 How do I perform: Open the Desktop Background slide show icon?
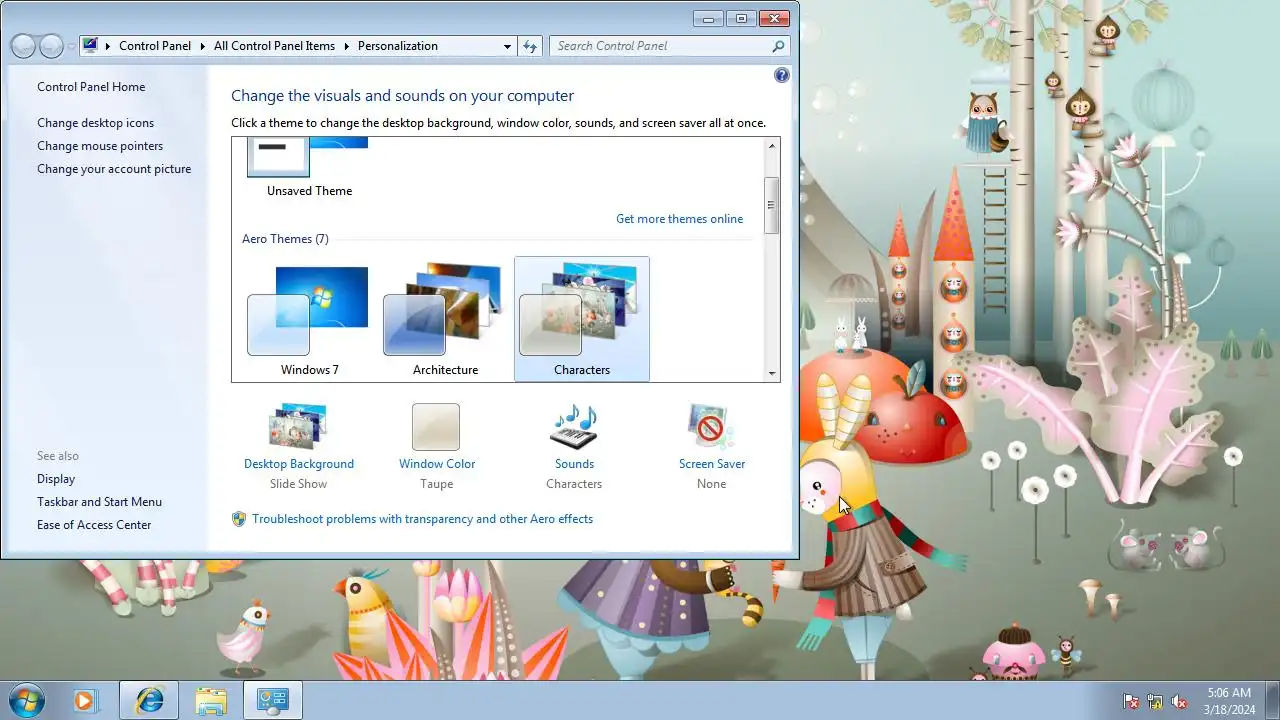(x=298, y=426)
